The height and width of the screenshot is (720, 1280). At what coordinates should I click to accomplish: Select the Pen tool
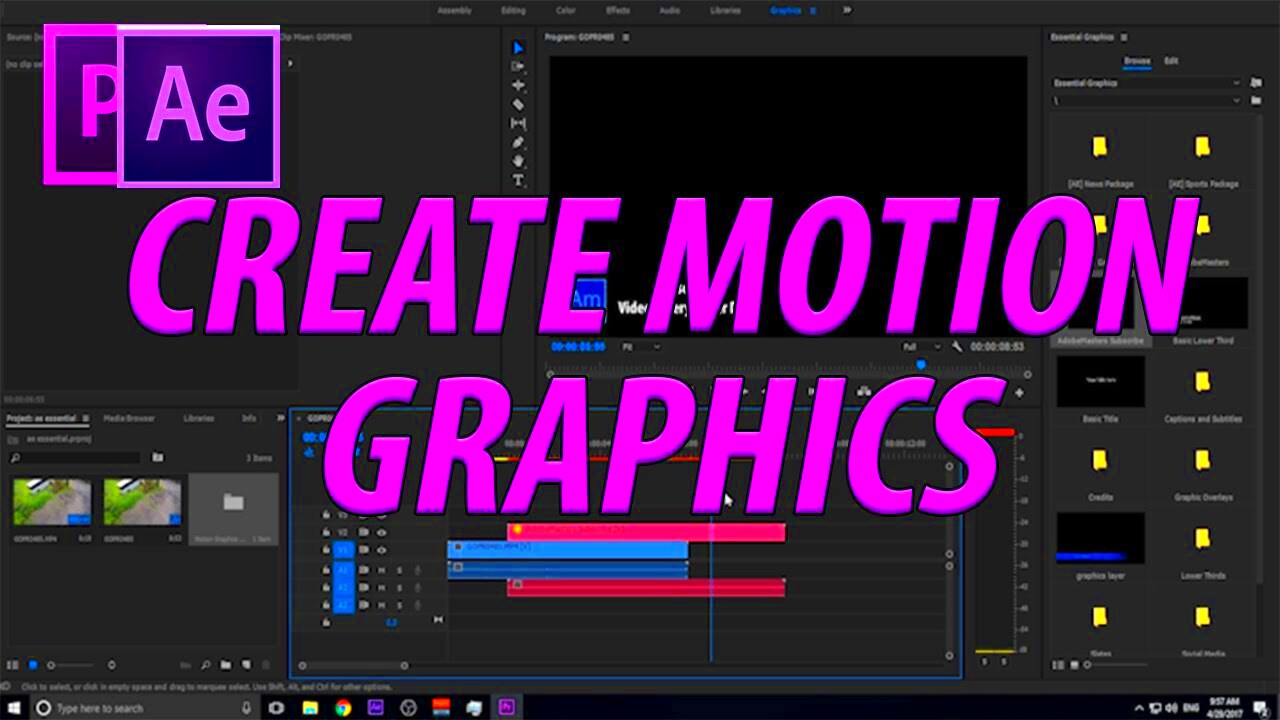tap(518, 142)
